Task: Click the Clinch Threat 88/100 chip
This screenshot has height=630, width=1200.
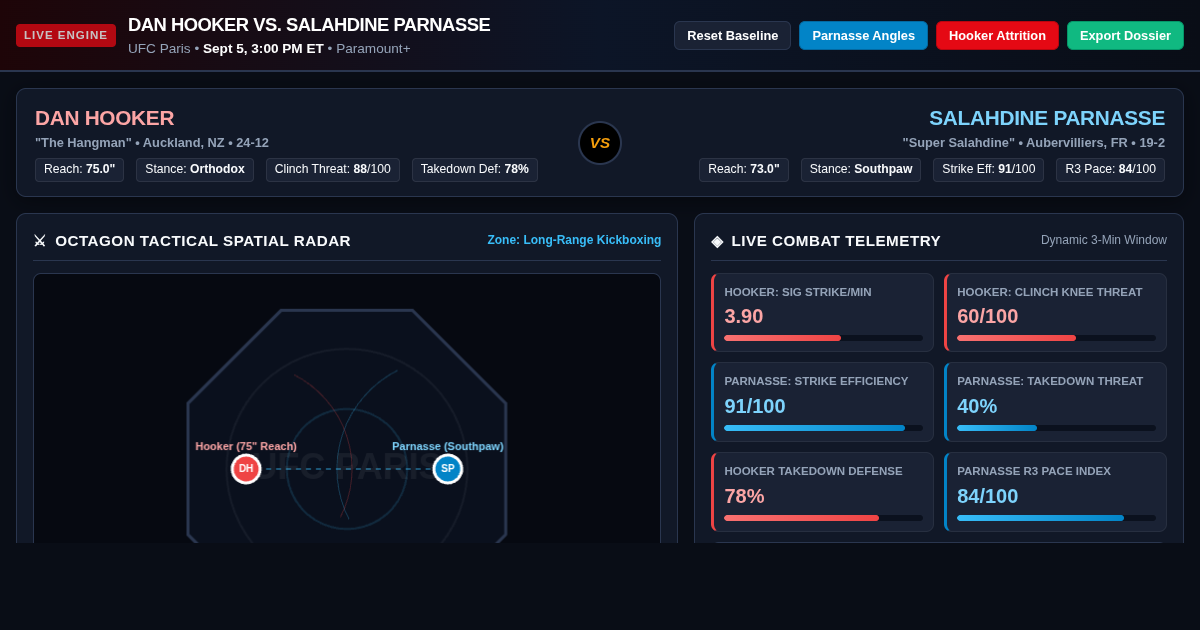Action: point(333,170)
